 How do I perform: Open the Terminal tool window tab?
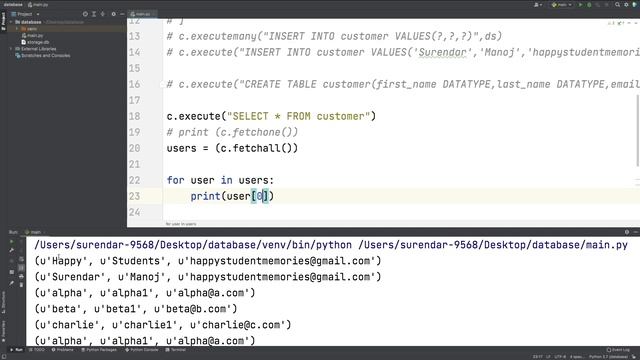176,350
